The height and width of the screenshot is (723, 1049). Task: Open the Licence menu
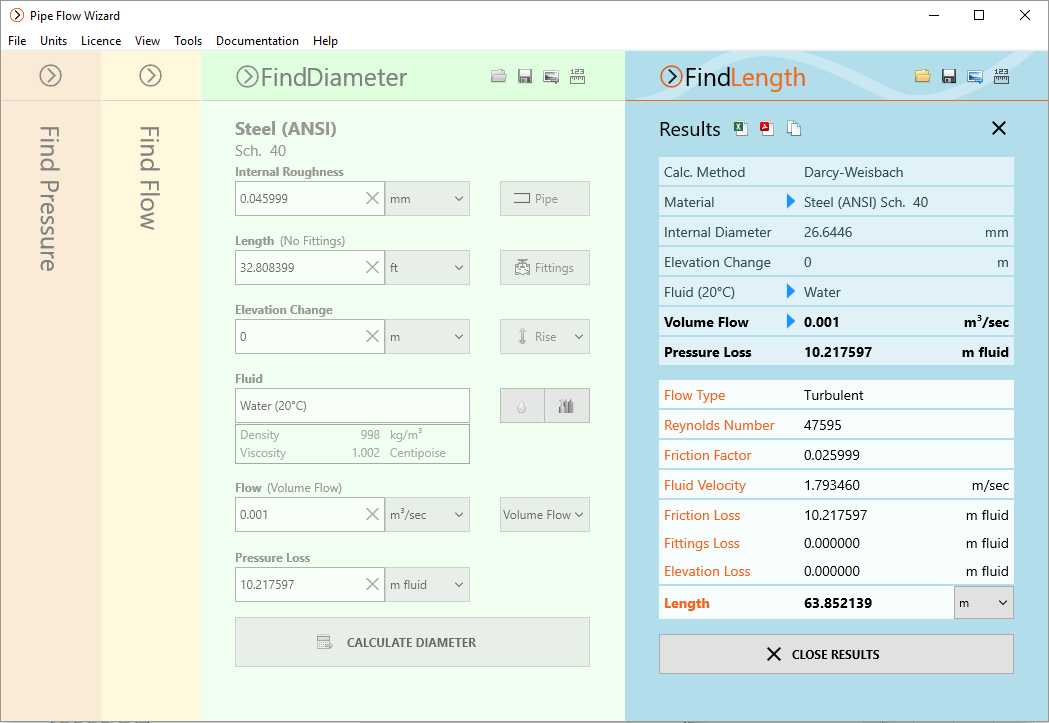[x=101, y=41]
